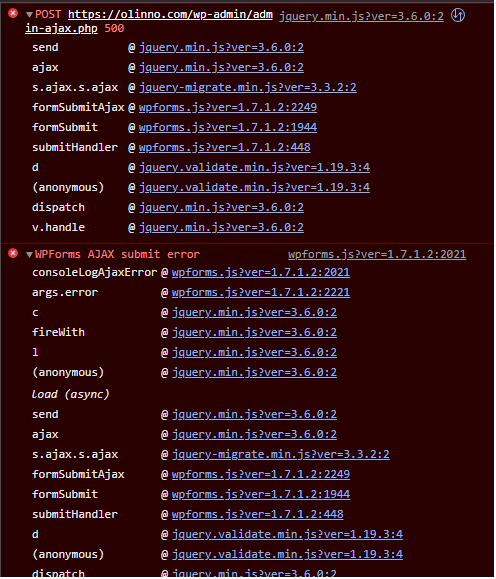The image size is (496, 579).
Task: Click the 500 status code text
Action: point(114,28)
